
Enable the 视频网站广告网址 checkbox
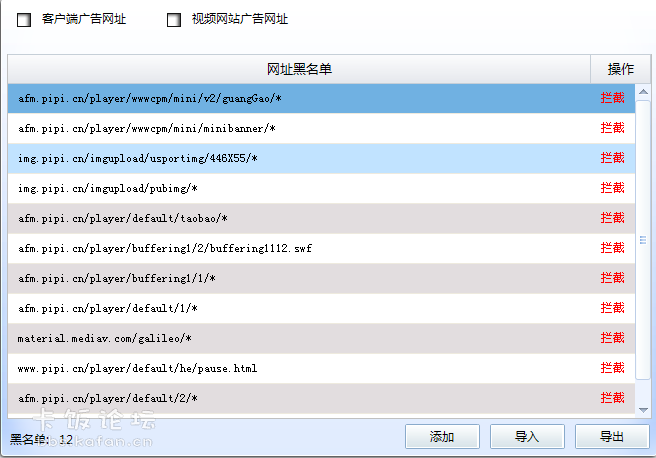174,19
